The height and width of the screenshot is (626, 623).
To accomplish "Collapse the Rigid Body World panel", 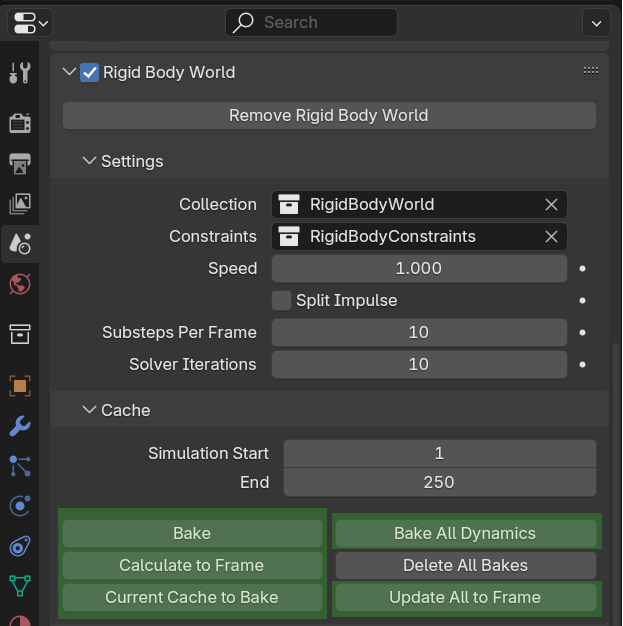I will (x=69, y=72).
